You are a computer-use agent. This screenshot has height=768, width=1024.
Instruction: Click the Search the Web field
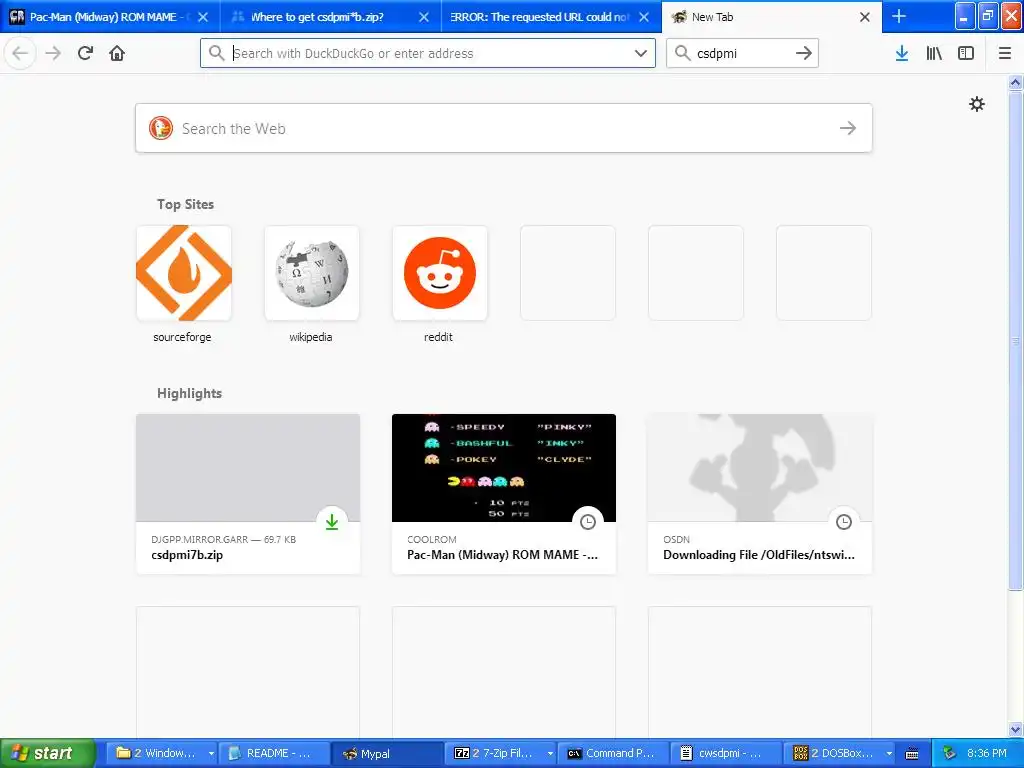tap(504, 128)
